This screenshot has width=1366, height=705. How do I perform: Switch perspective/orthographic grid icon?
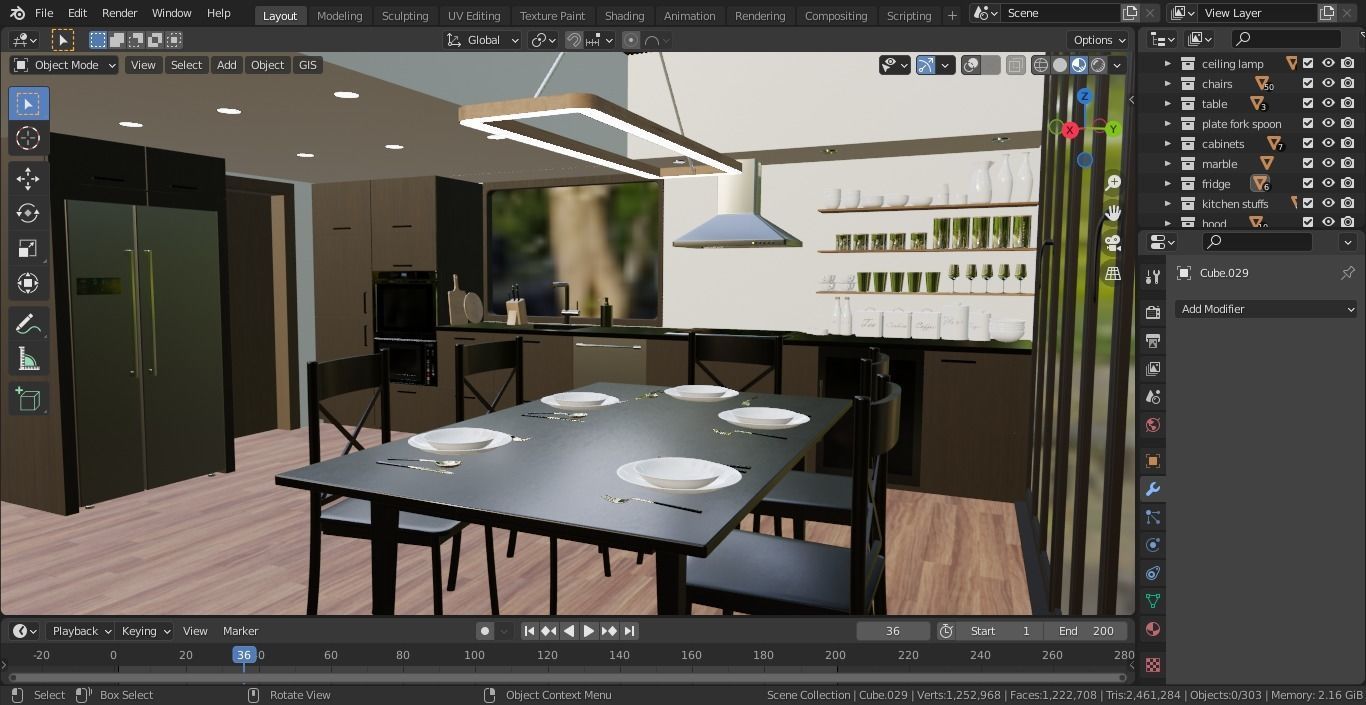pos(1113,273)
